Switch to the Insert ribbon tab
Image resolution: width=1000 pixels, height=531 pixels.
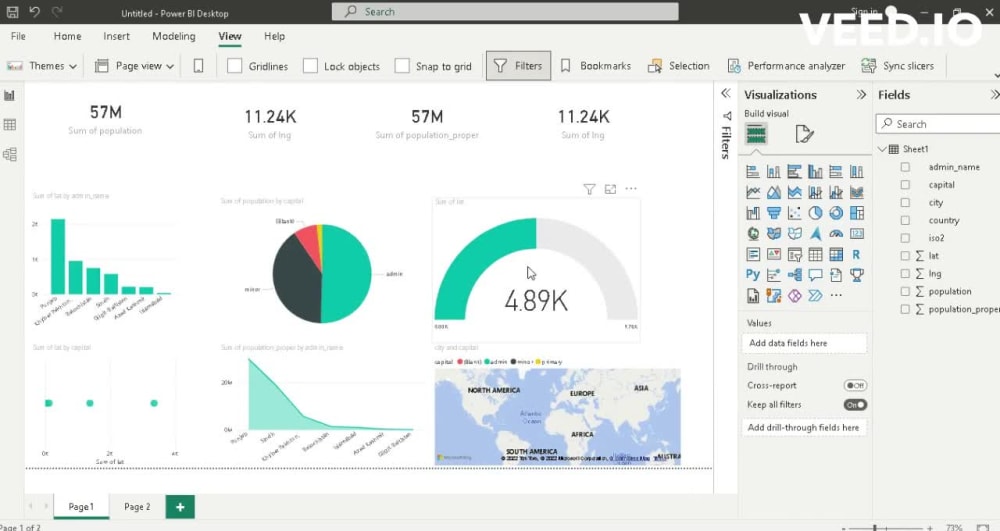(117, 36)
